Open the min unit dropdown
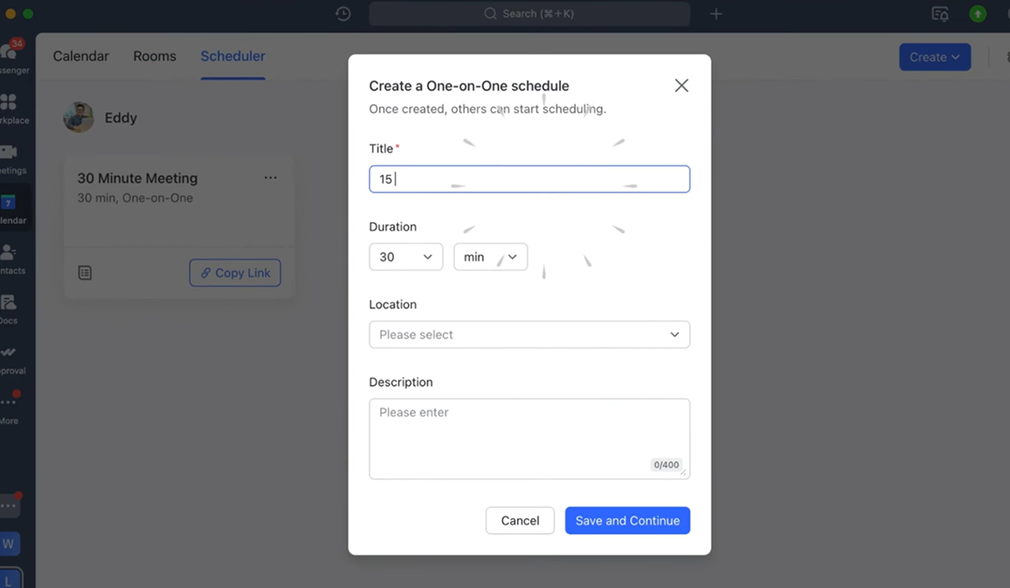Screen dimensions: 1010x588 coord(490,257)
